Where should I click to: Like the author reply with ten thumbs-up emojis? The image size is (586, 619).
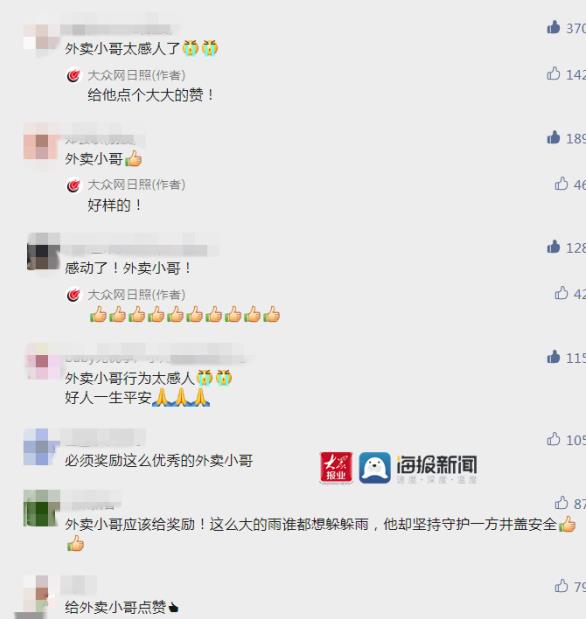561,293
